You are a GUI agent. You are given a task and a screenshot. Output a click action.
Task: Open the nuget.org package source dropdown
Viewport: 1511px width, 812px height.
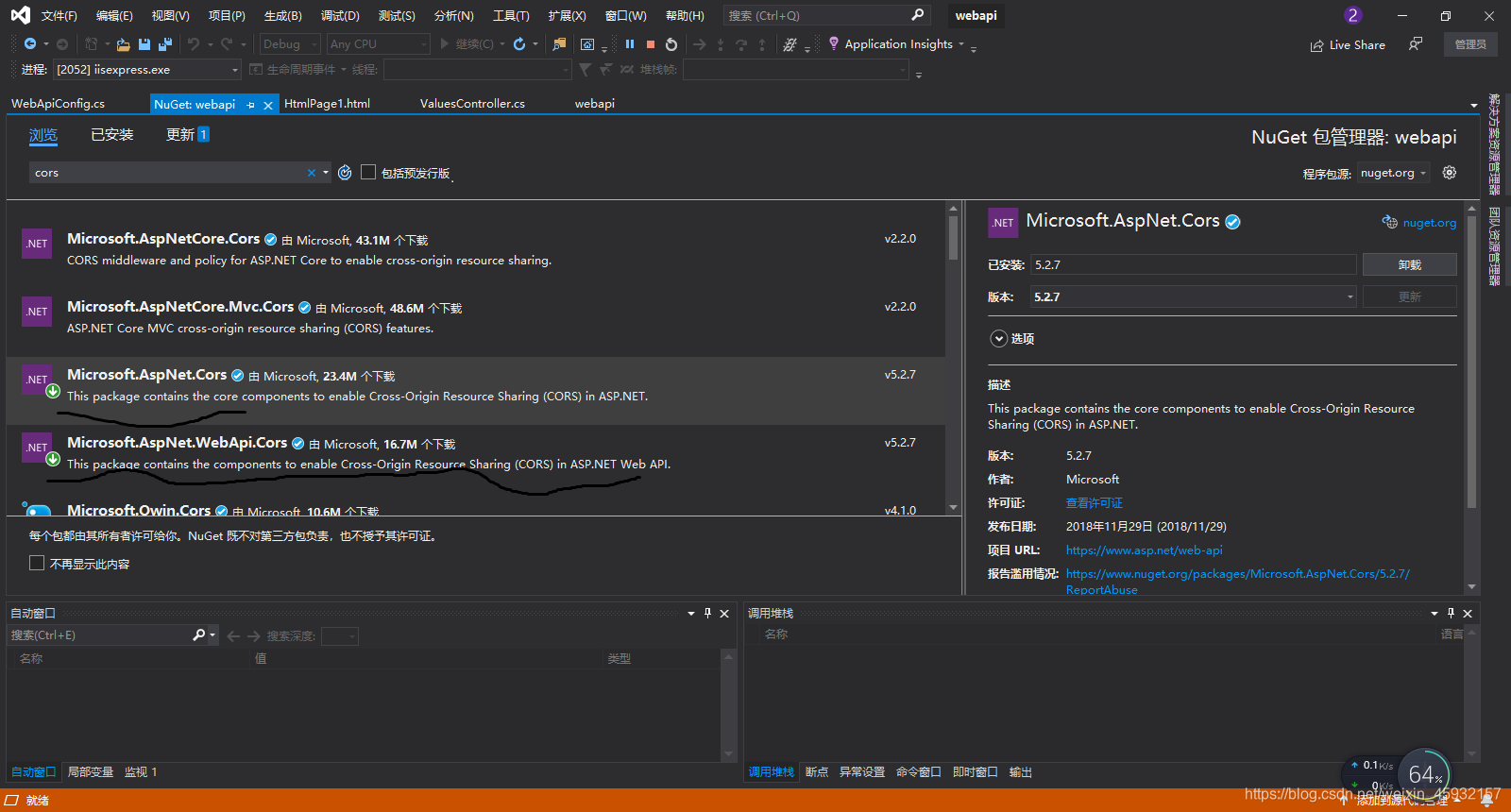[1394, 173]
